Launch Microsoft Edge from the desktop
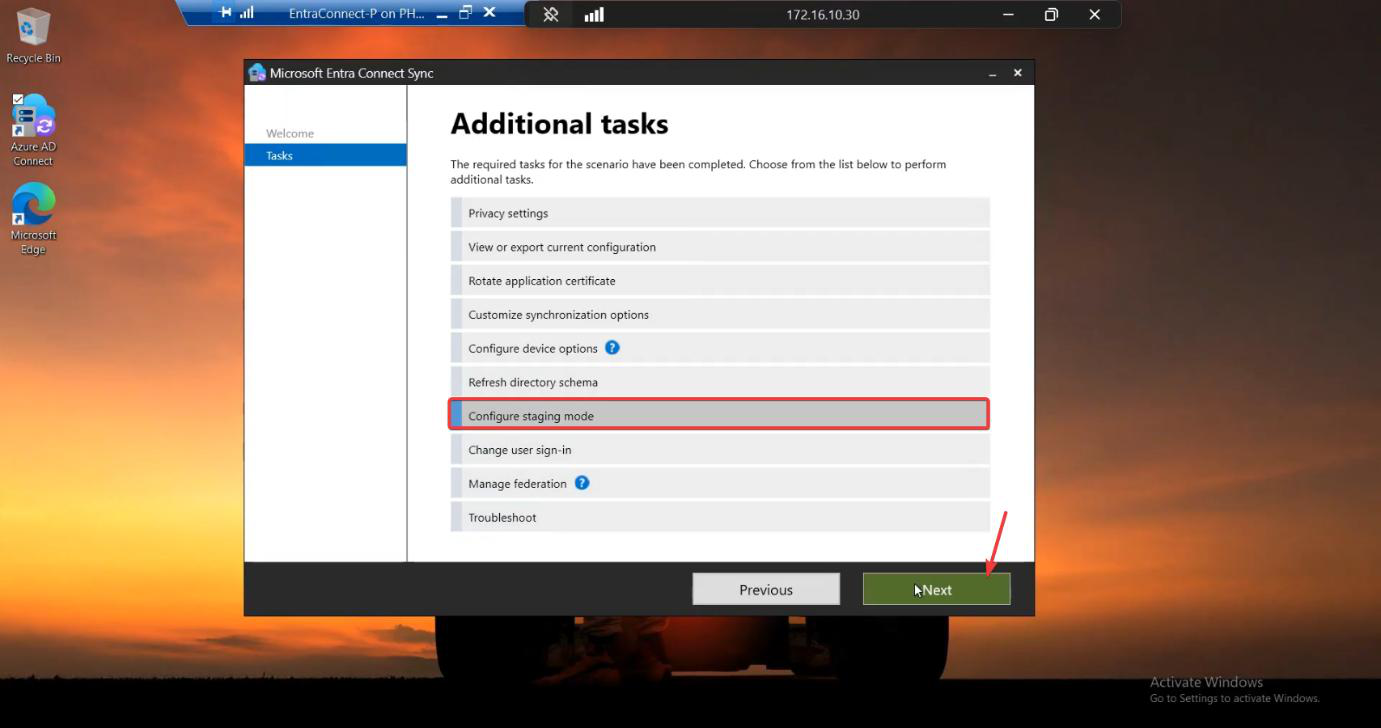The height and width of the screenshot is (728, 1381). coord(33,219)
